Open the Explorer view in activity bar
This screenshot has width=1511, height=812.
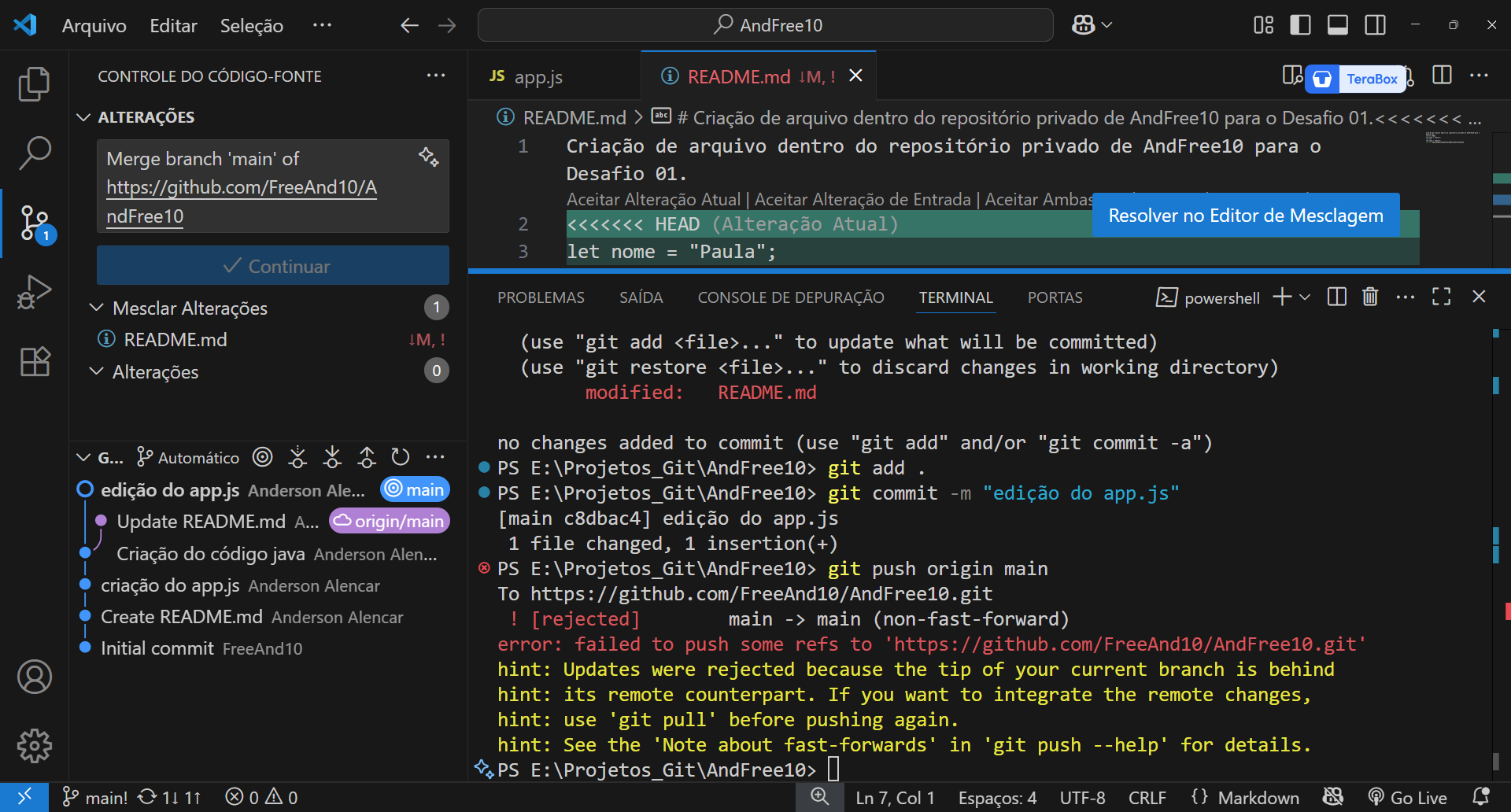click(34, 84)
